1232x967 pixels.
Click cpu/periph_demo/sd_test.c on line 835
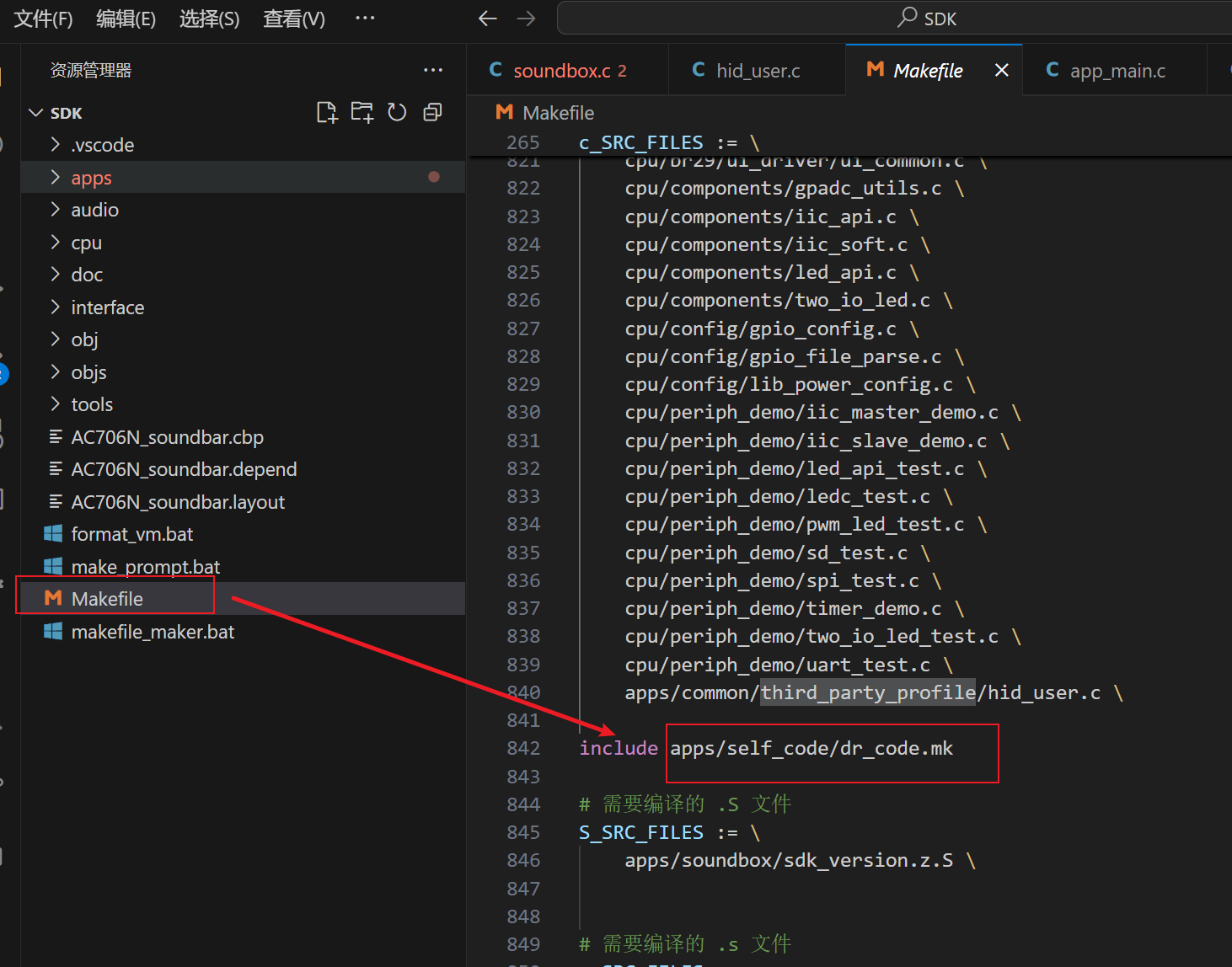coord(766,553)
